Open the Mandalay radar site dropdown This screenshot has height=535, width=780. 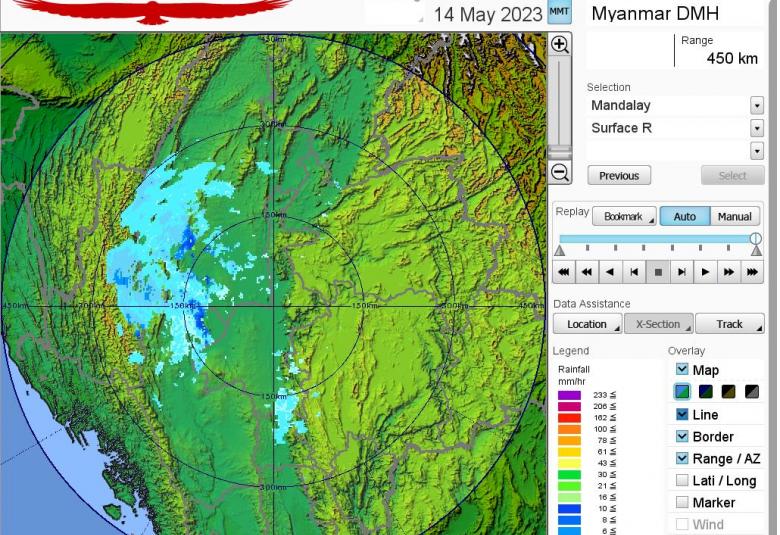756,106
